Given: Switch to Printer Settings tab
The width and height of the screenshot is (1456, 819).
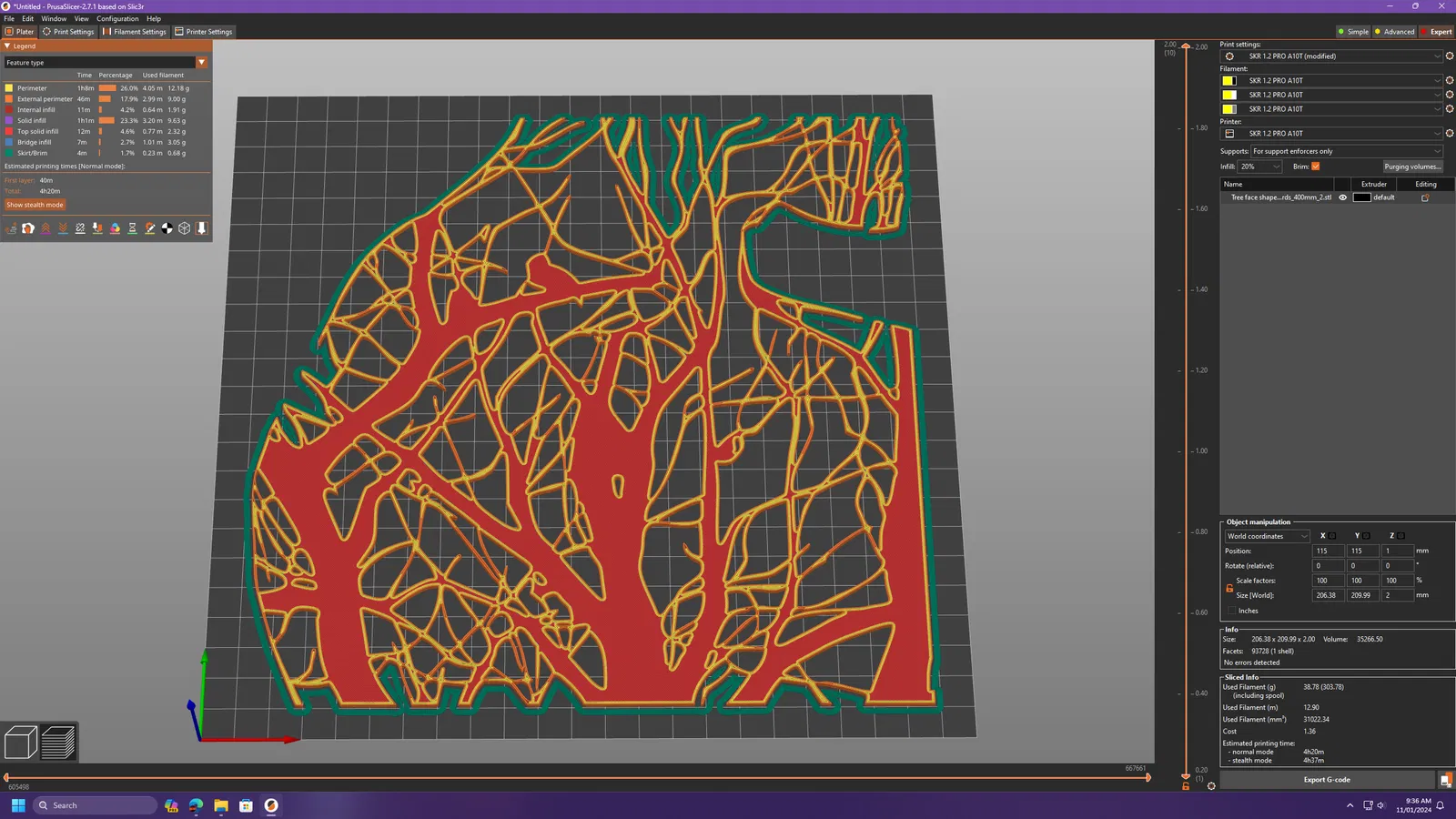Looking at the screenshot, I should 204,32.
